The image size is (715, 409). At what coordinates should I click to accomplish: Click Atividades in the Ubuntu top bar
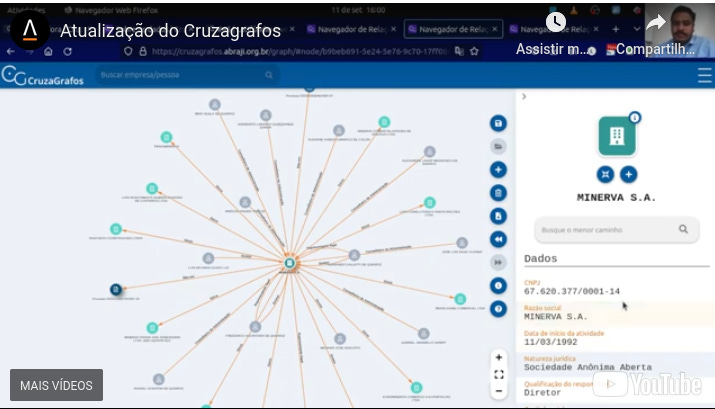coord(26,10)
